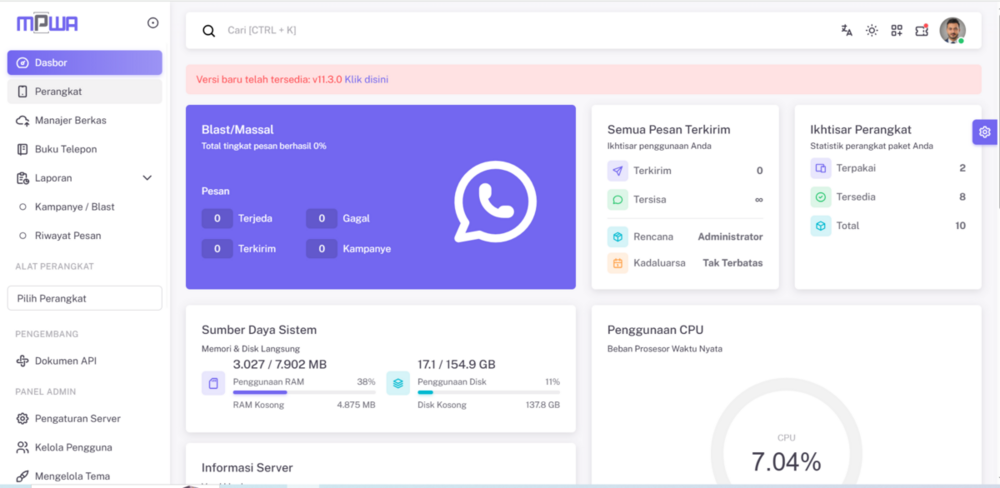Click the Terkirim count badge in Blast card

[217, 249]
